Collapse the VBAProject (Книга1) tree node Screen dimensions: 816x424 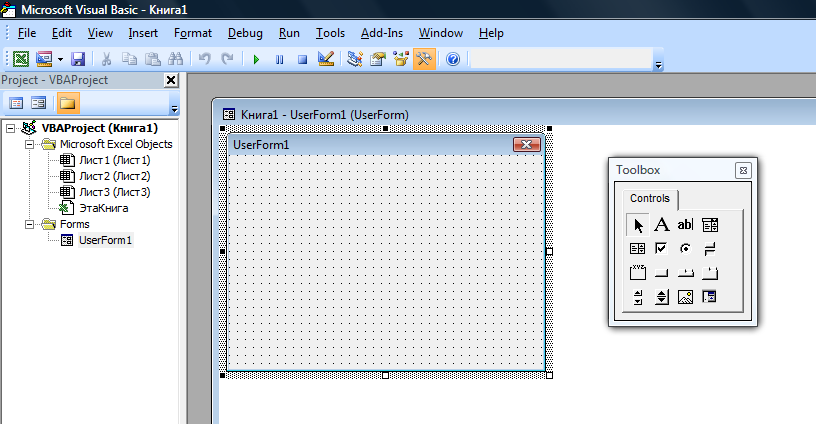10,128
